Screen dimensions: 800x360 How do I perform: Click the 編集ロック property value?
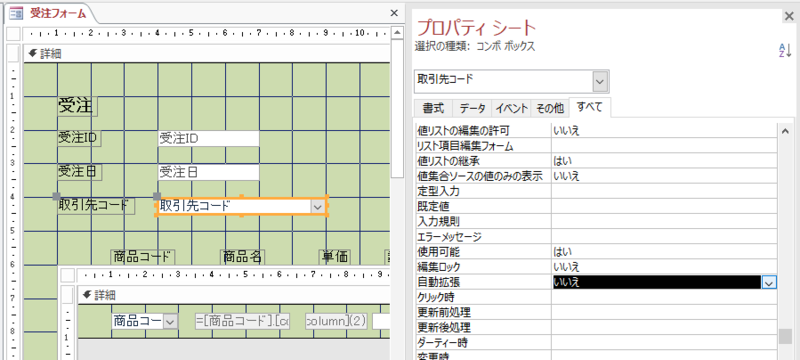coord(664,267)
